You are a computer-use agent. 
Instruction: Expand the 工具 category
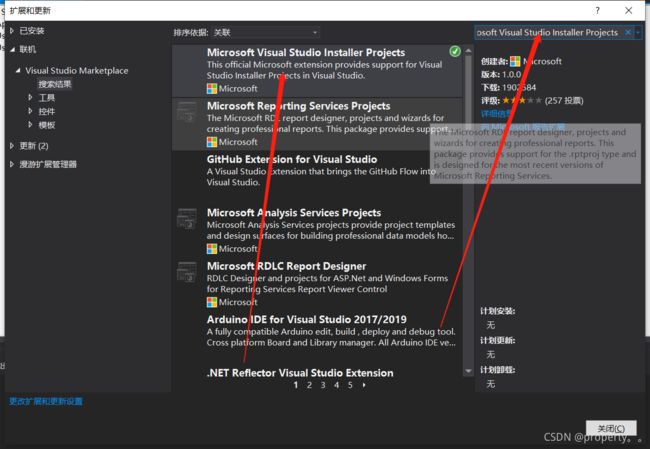(x=32, y=98)
